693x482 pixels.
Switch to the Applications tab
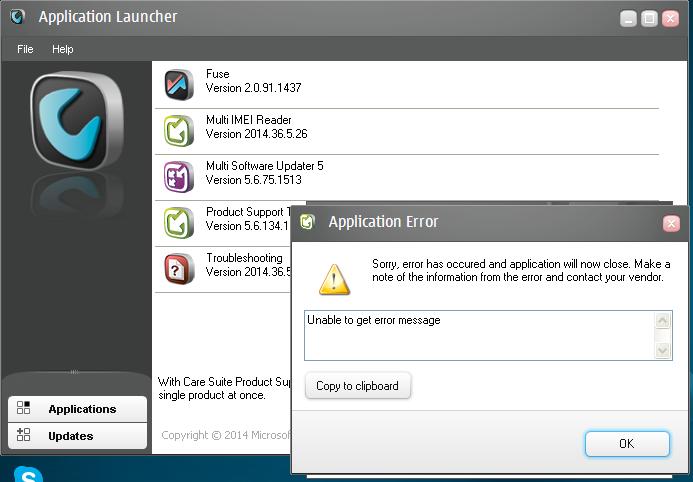(x=77, y=409)
